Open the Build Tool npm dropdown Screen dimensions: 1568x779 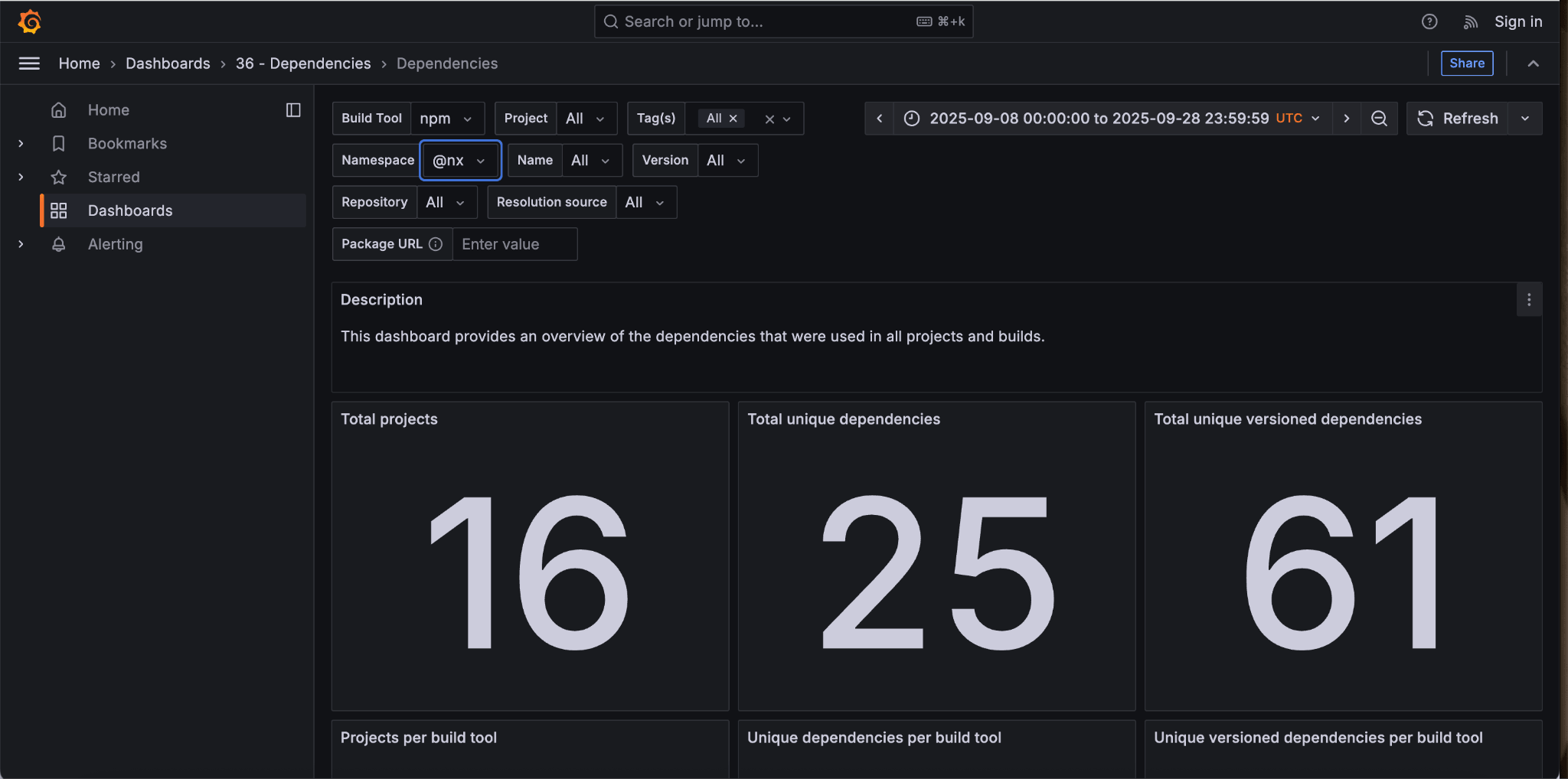[447, 119]
